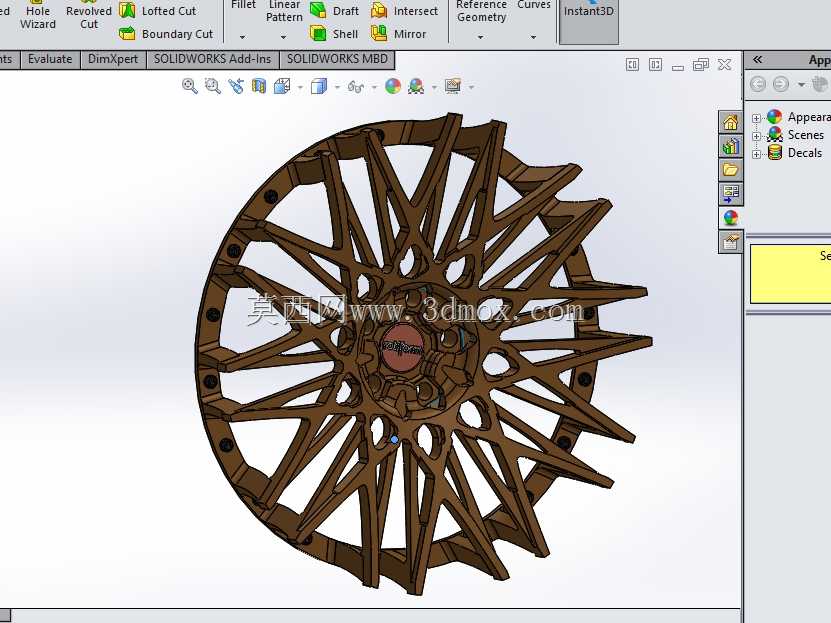Open the SOLIDWORKS Resources home tab

click(x=730, y=122)
